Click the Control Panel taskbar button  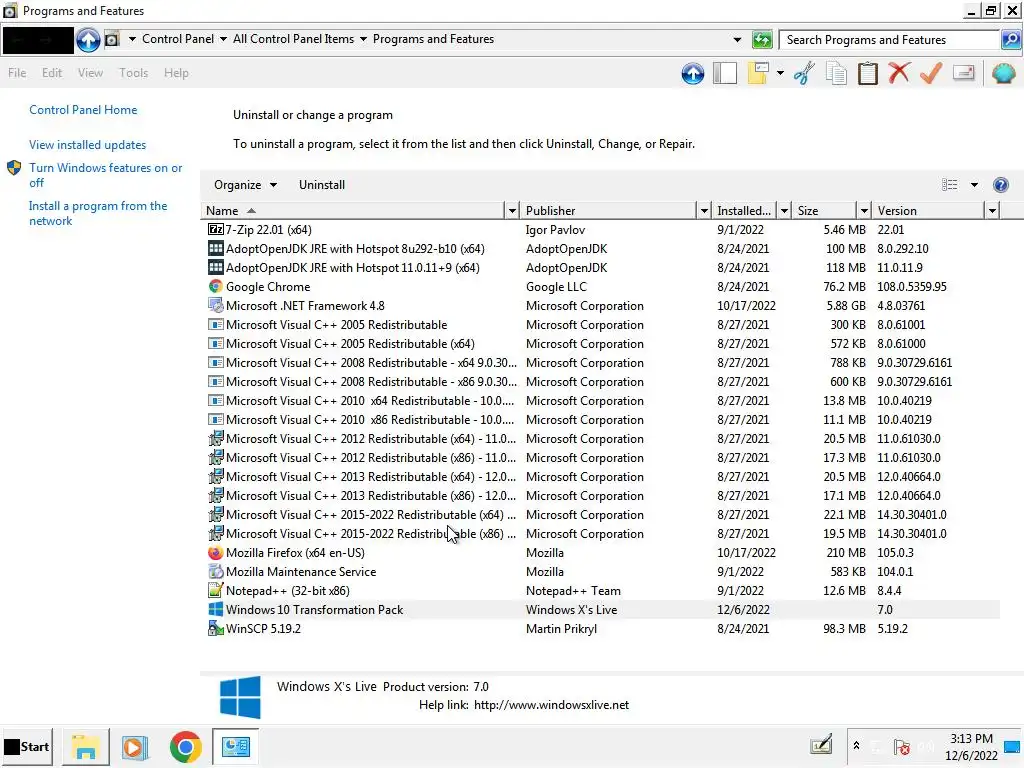pos(236,746)
